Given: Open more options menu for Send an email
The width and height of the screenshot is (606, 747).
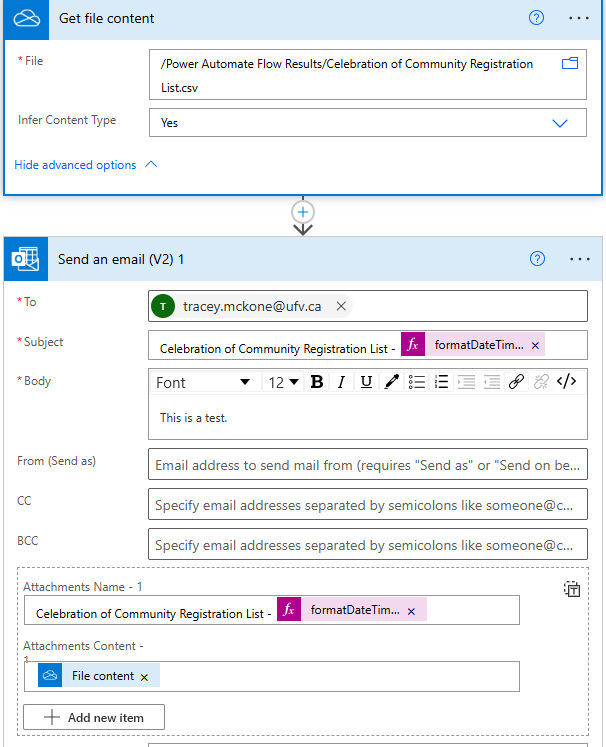Looking at the screenshot, I should [580, 259].
